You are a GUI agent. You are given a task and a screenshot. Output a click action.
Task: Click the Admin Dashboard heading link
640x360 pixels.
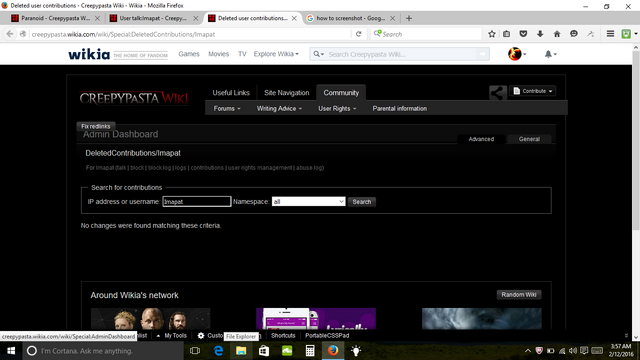pos(120,134)
